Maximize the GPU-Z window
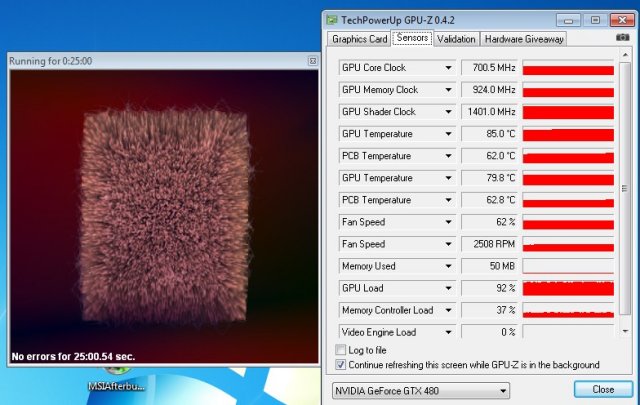This screenshot has height=405, width=640. pos(595,20)
